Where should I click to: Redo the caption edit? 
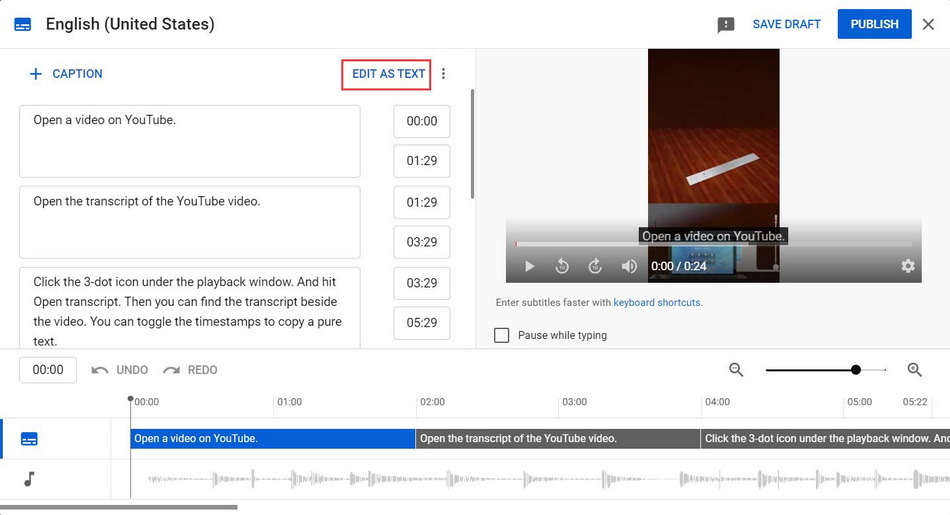point(190,370)
